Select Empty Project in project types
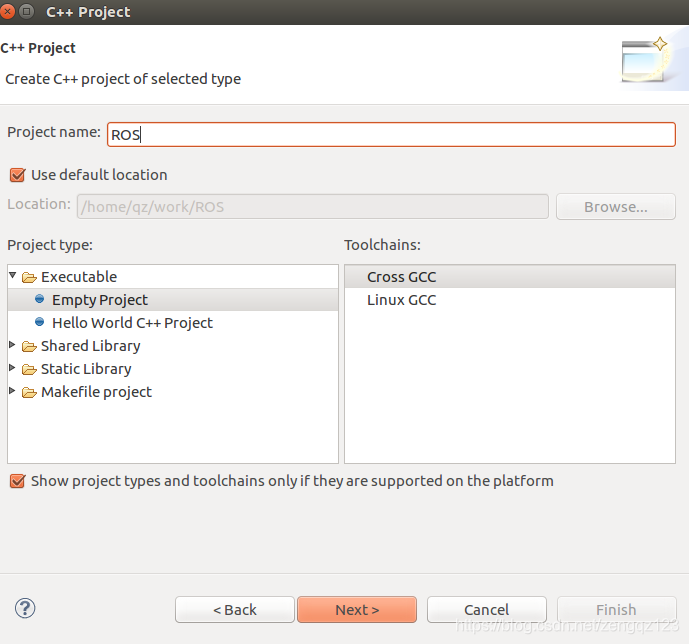The width and height of the screenshot is (689, 644). pos(173,300)
